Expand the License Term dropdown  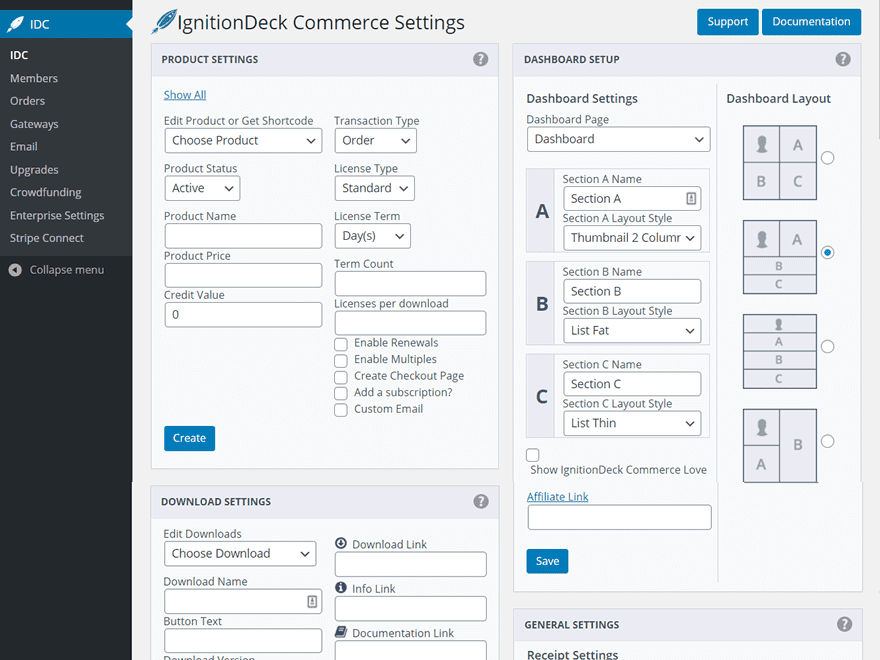coord(373,236)
